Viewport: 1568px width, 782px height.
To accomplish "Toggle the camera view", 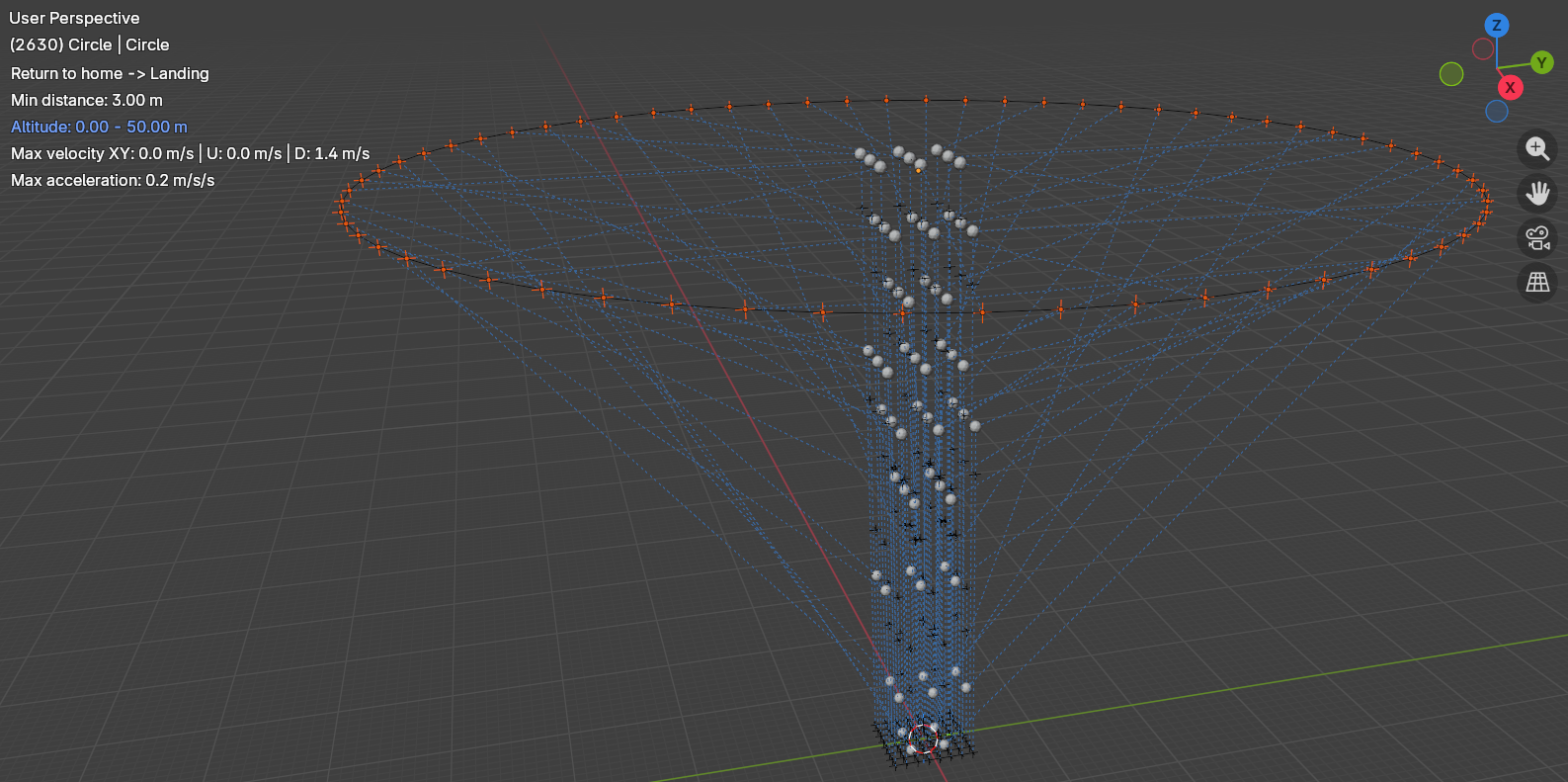I will 1537,238.
